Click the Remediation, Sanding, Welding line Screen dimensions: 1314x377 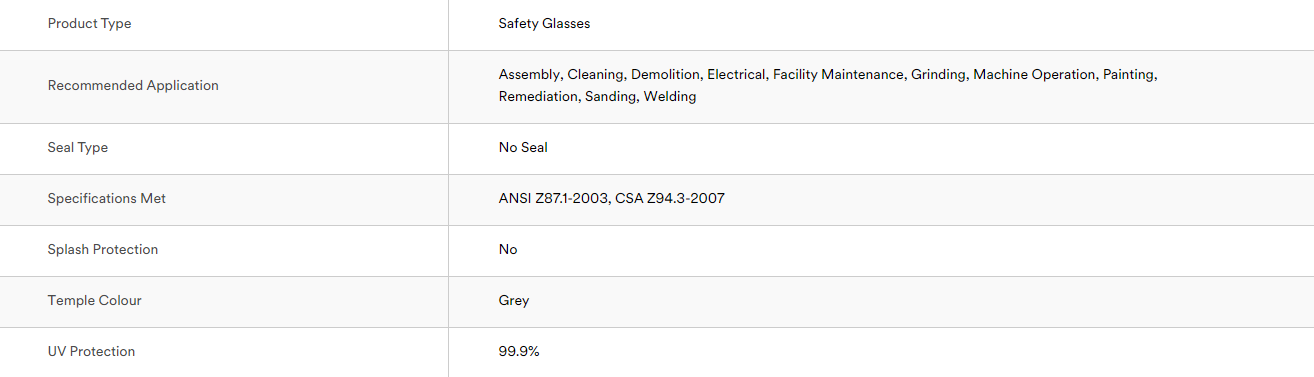click(x=597, y=97)
